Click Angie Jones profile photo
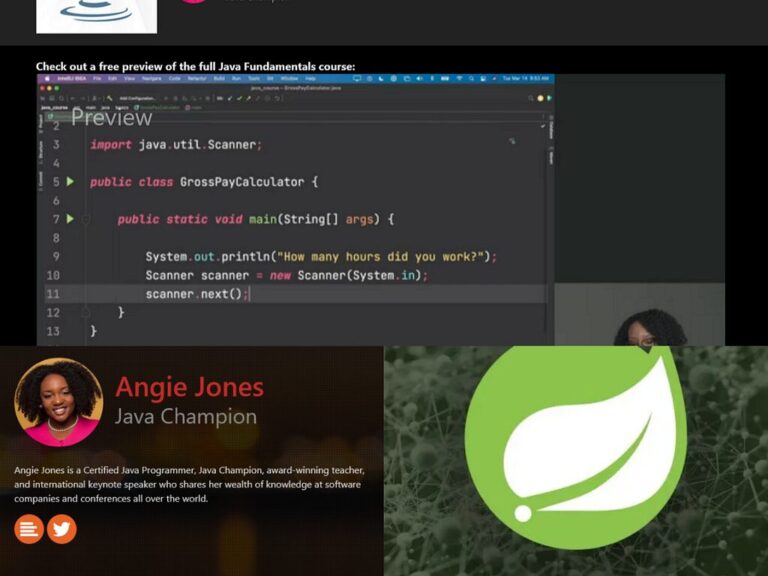The width and height of the screenshot is (768, 576). (58, 401)
